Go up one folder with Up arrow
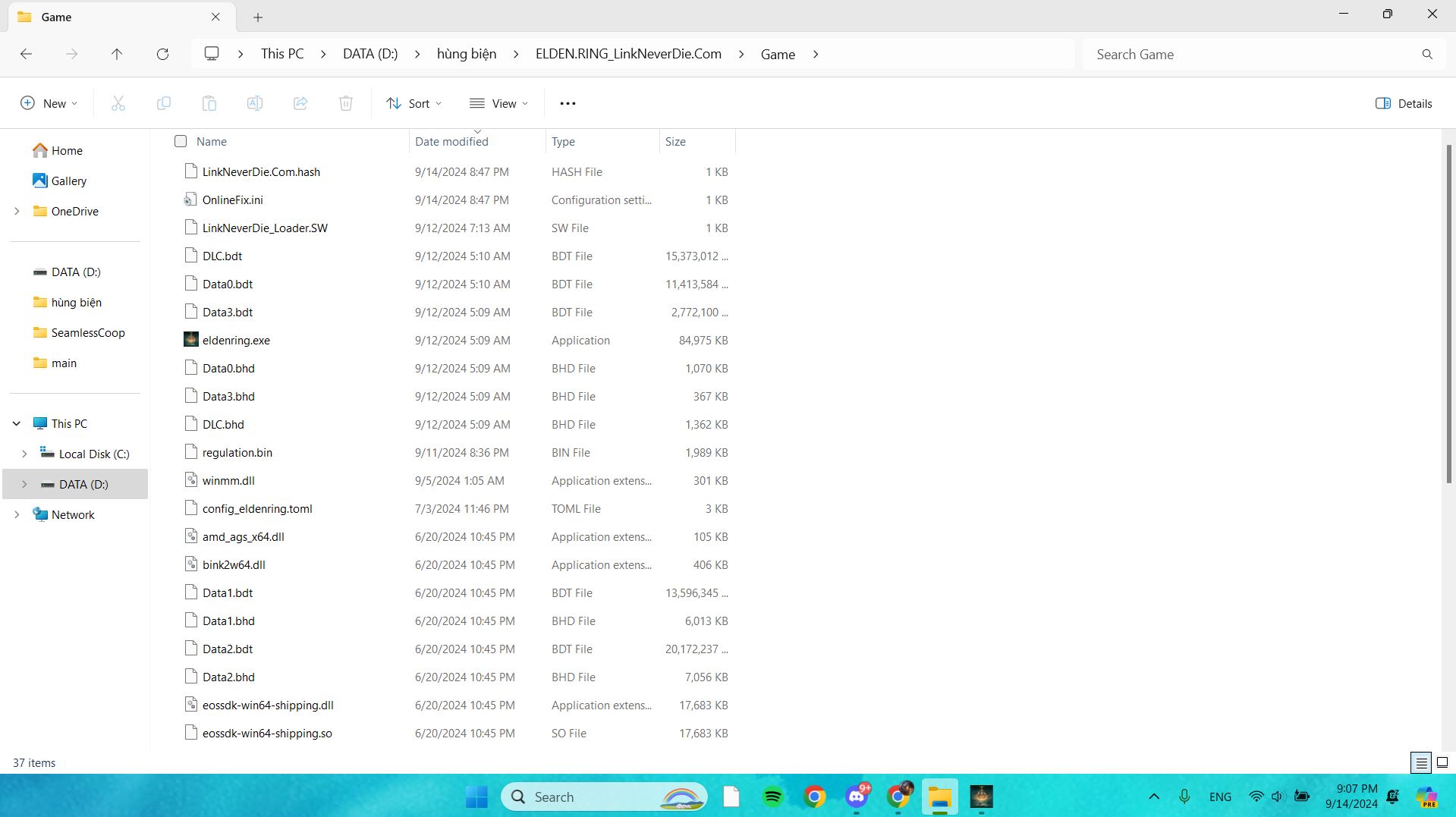The width and height of the screenshot is (1456, 817). (117, 54)
